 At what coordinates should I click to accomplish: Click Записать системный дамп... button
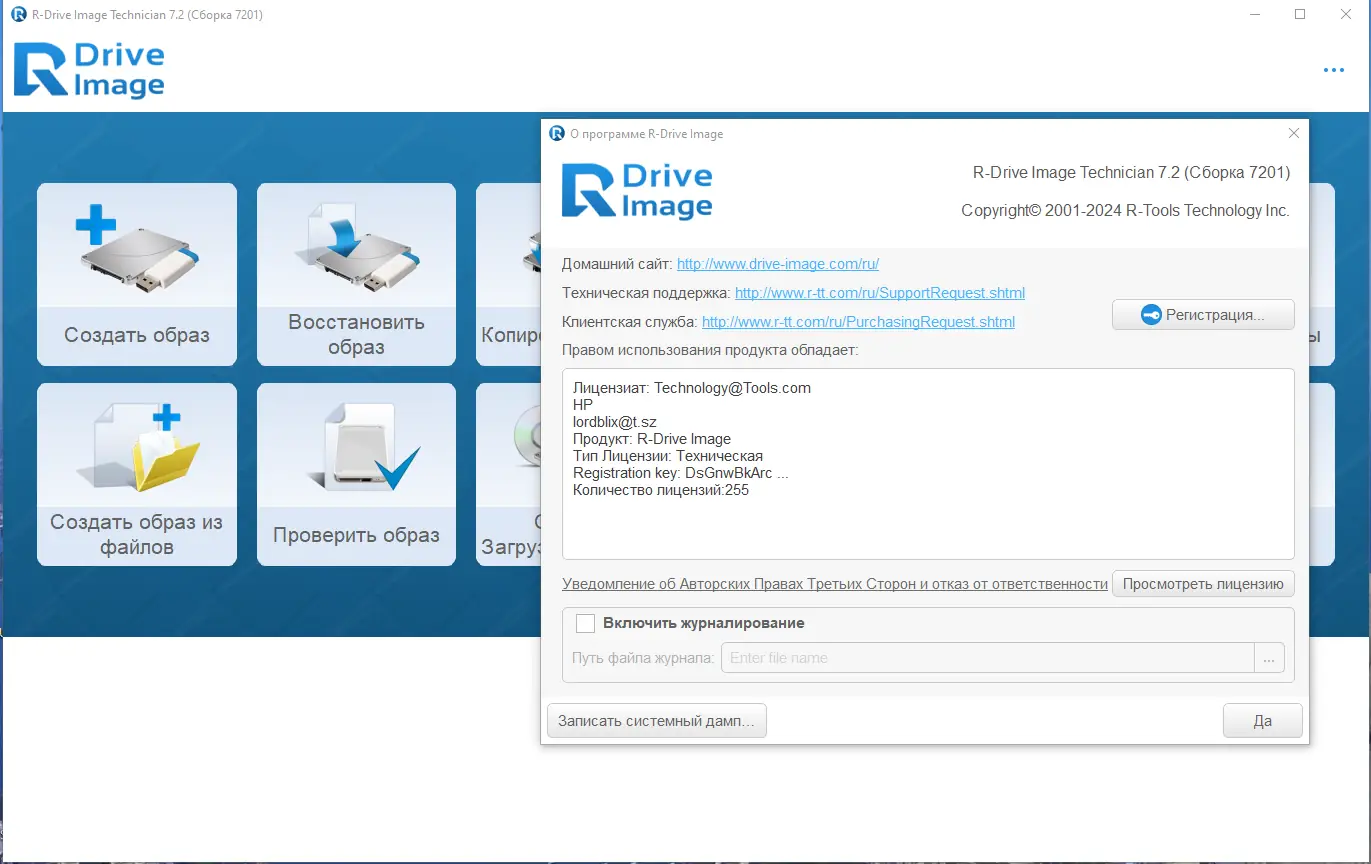click(x=657, y=721)
